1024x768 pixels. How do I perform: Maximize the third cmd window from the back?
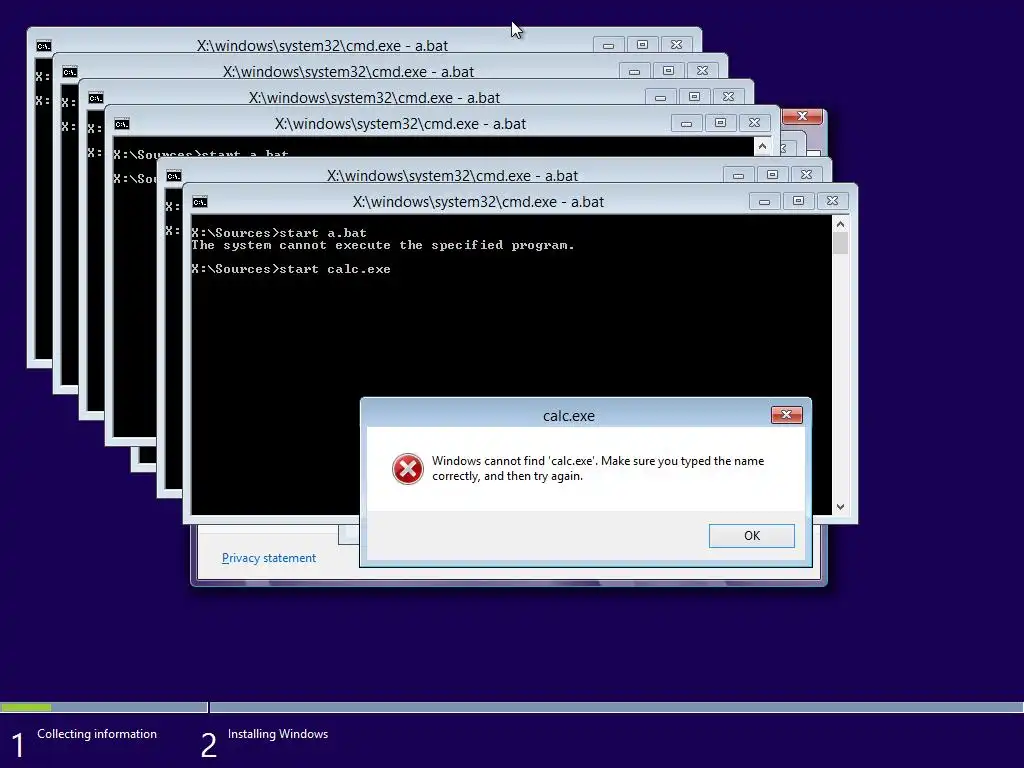(x=694, y=97)
